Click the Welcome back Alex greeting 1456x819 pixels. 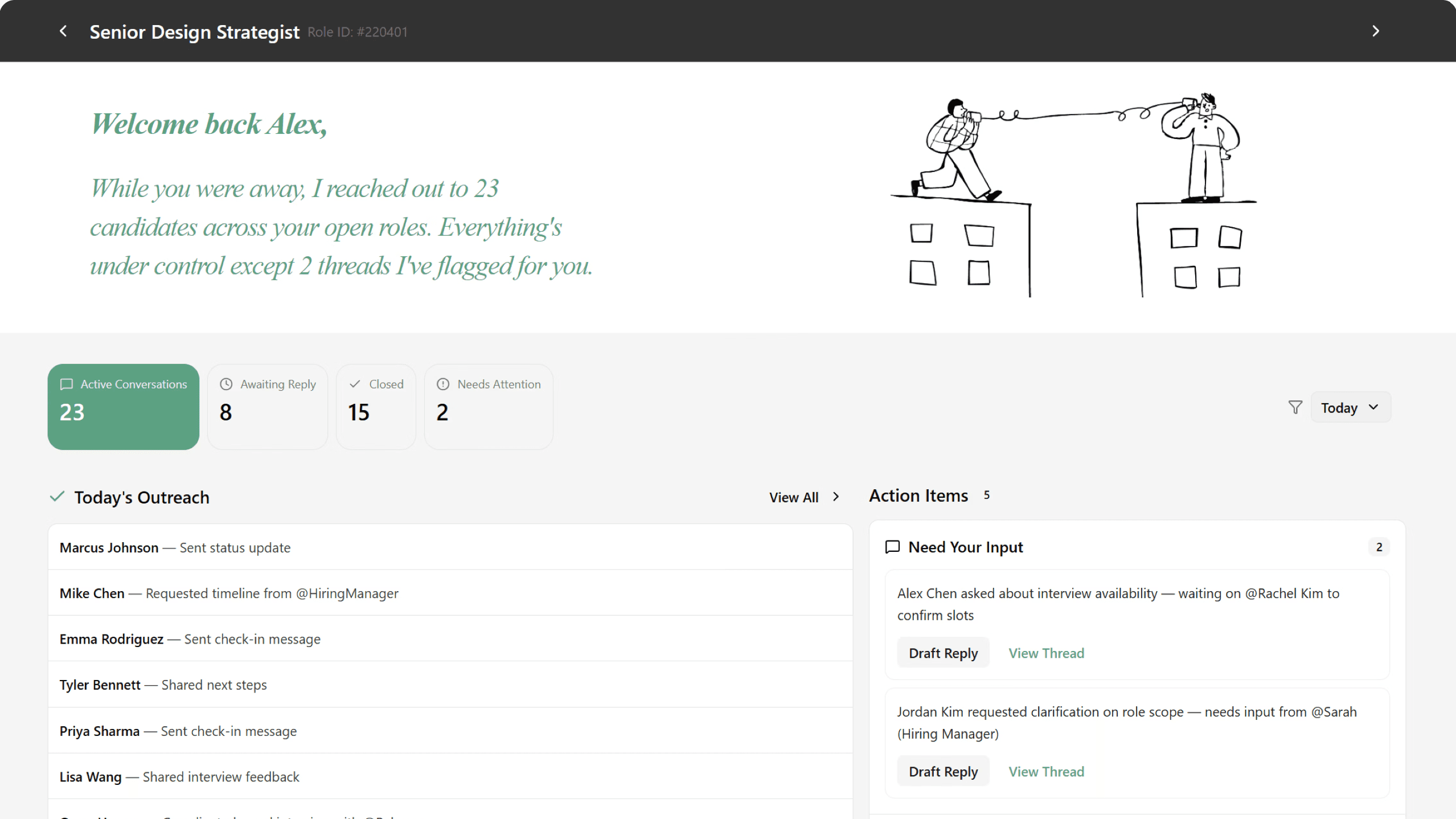[x=209, y=124]
